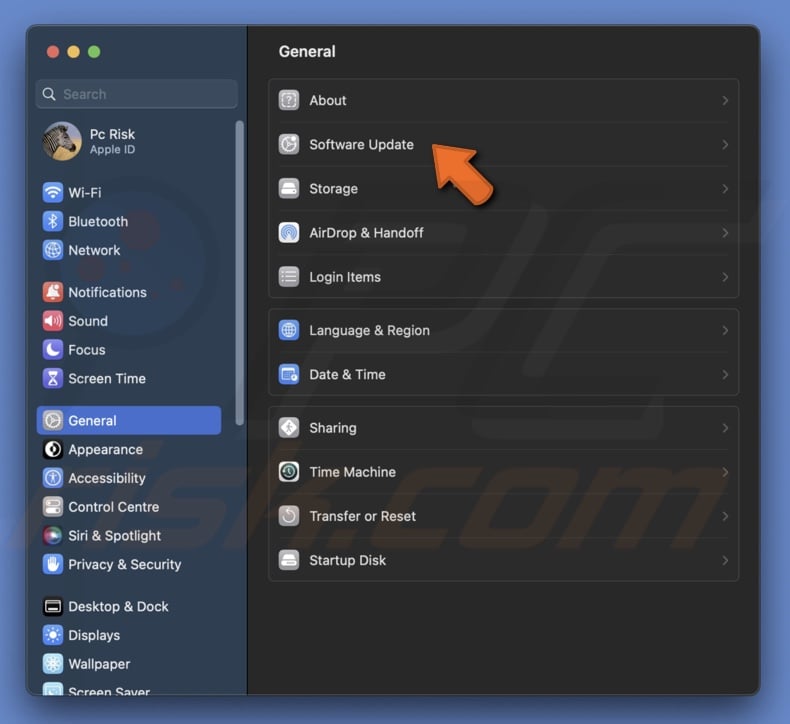This screenshot has height=724, width=790.
Task: Select Appearance label in sidebar
Action: point(105,449)
